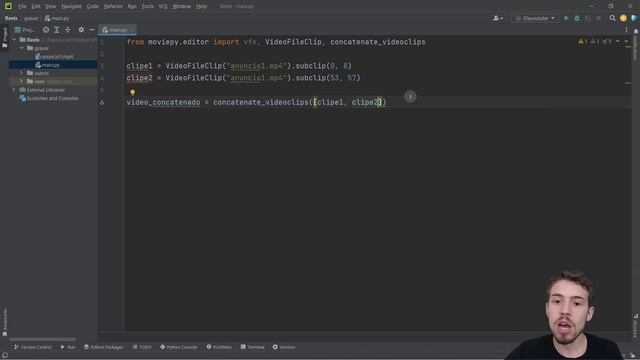Click the Select Opened File target icon
The width and height of the screenshot is (640, 360).
(x=46, y=30)
